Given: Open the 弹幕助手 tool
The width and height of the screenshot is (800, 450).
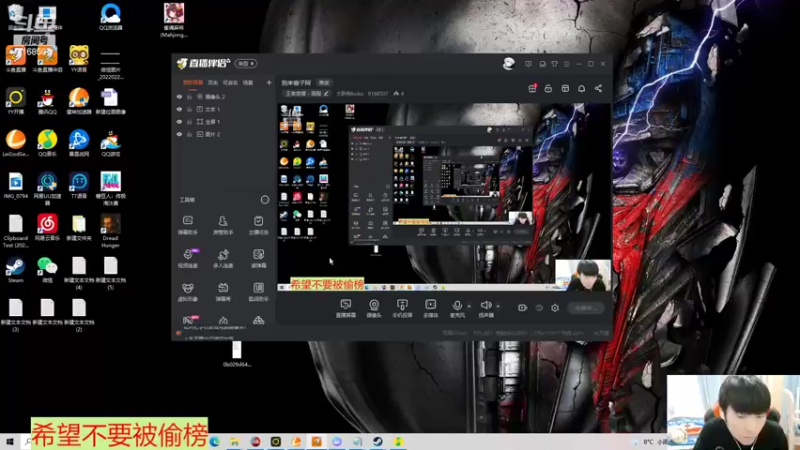Looking at the screenshot, I should (x=188, y=224).
